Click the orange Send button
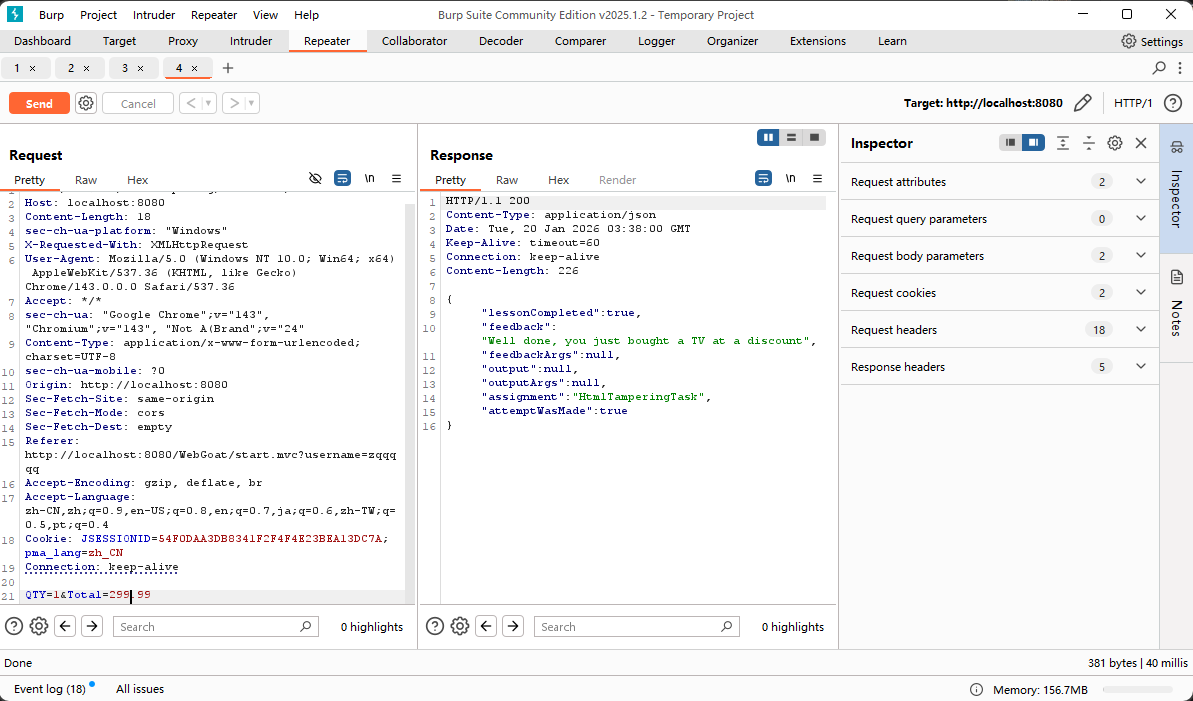1193x701 pixels. [x=39, y=103]
